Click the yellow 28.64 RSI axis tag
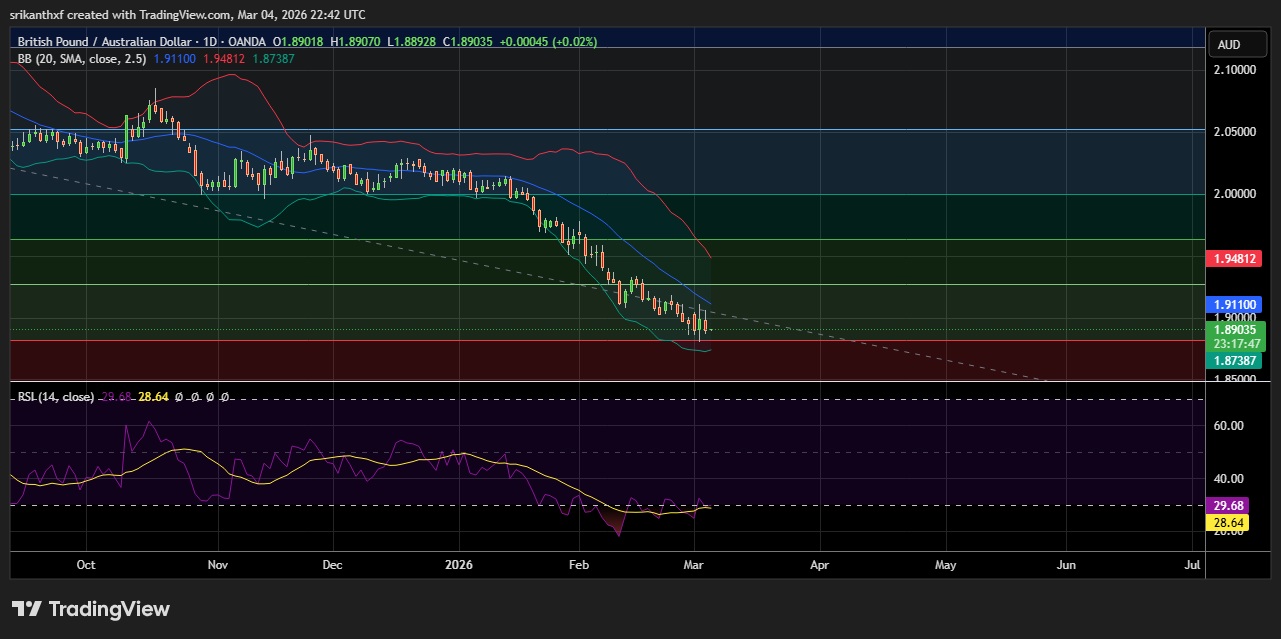The image size is (1281, 639). tap(1226, 522)
